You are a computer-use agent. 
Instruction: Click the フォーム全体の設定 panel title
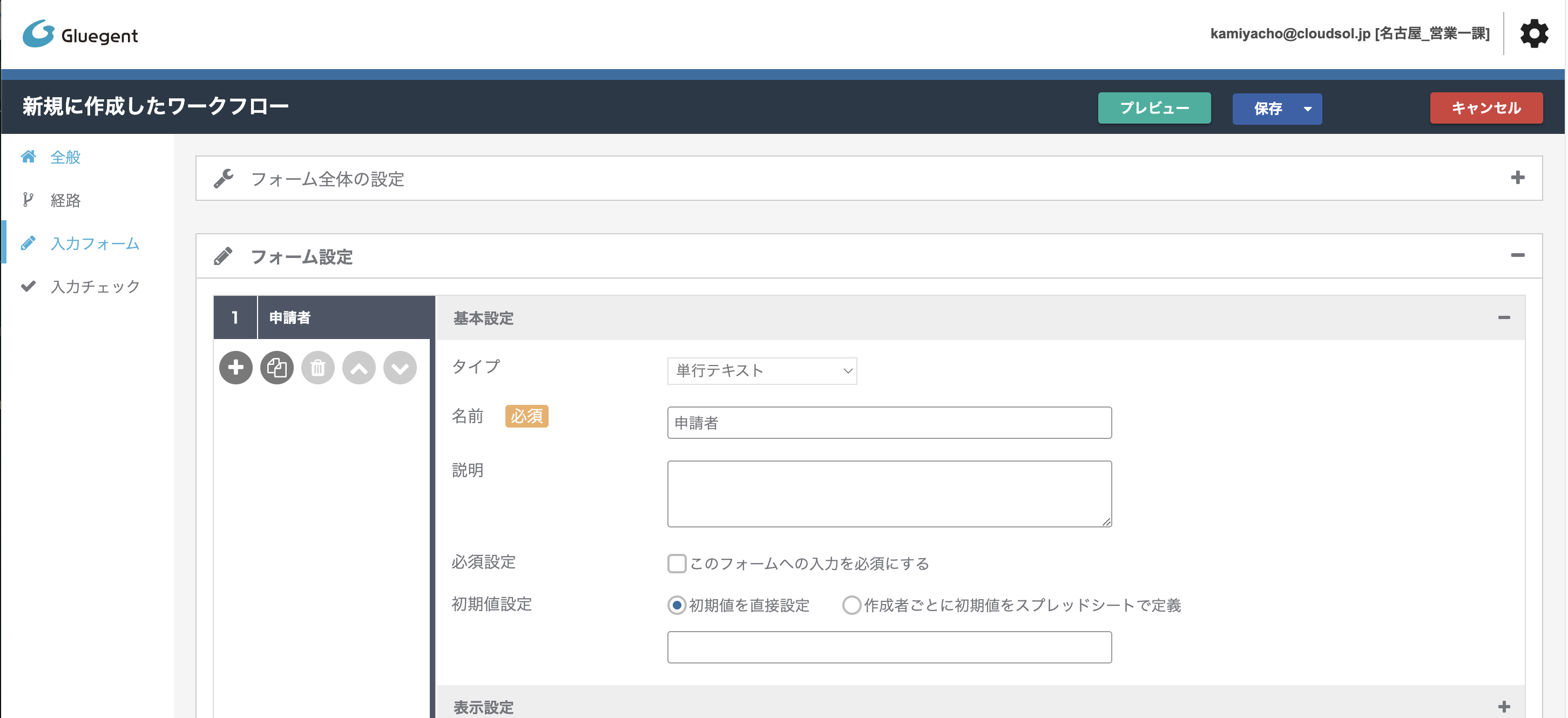[328, 179]
